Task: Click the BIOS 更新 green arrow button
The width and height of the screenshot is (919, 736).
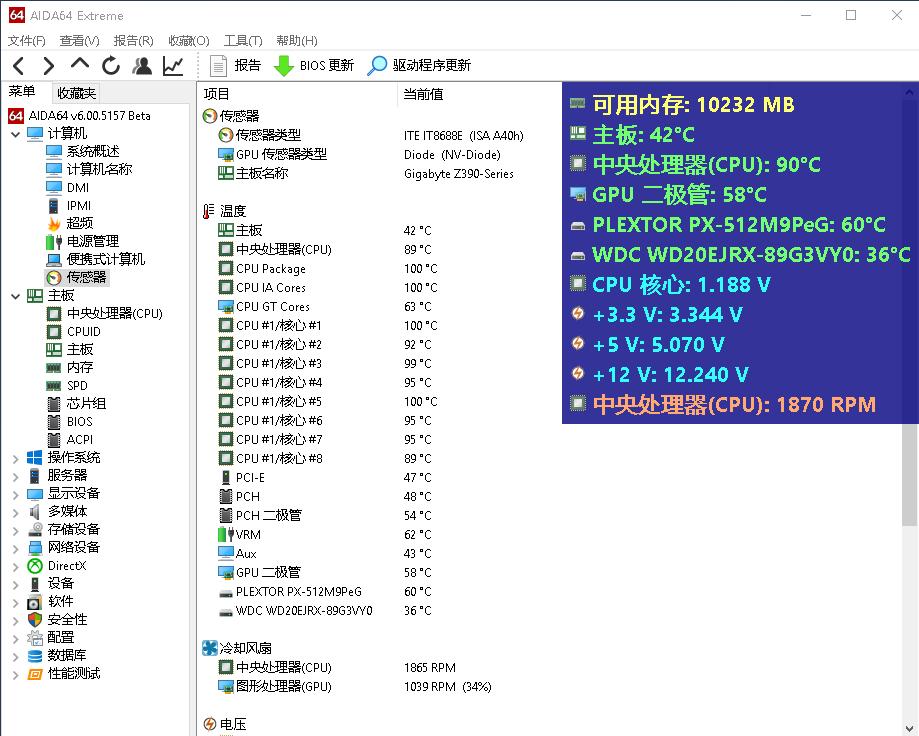Action: click(314, 66)
